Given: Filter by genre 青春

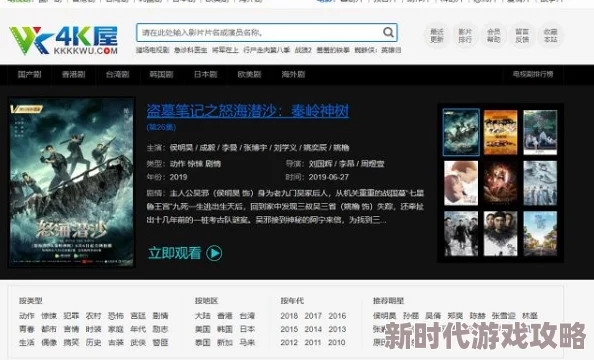Looking at the screenshot, I should [x=27, y=329].
